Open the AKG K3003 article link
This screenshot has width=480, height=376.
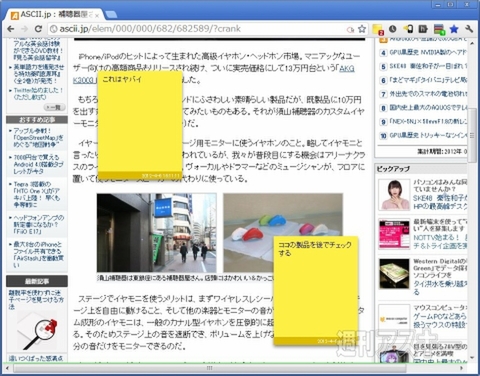(x=347, y=69)
